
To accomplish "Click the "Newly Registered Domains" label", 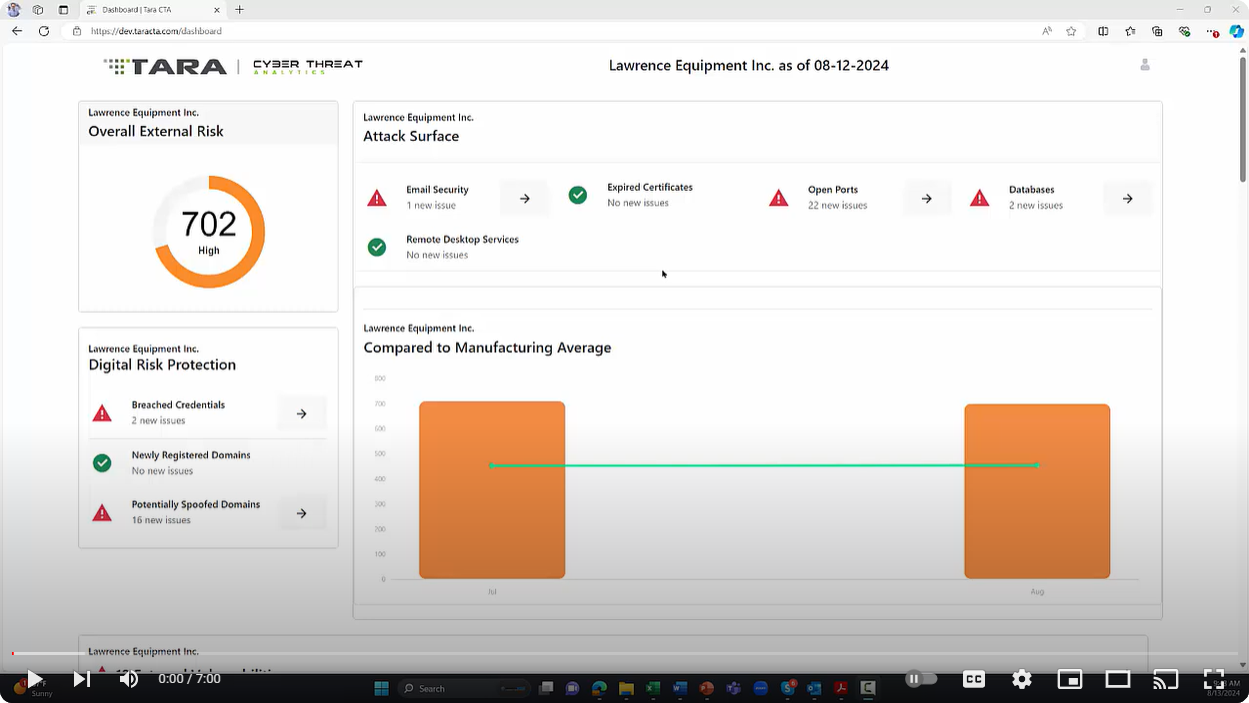I will (x=191, y=455).
